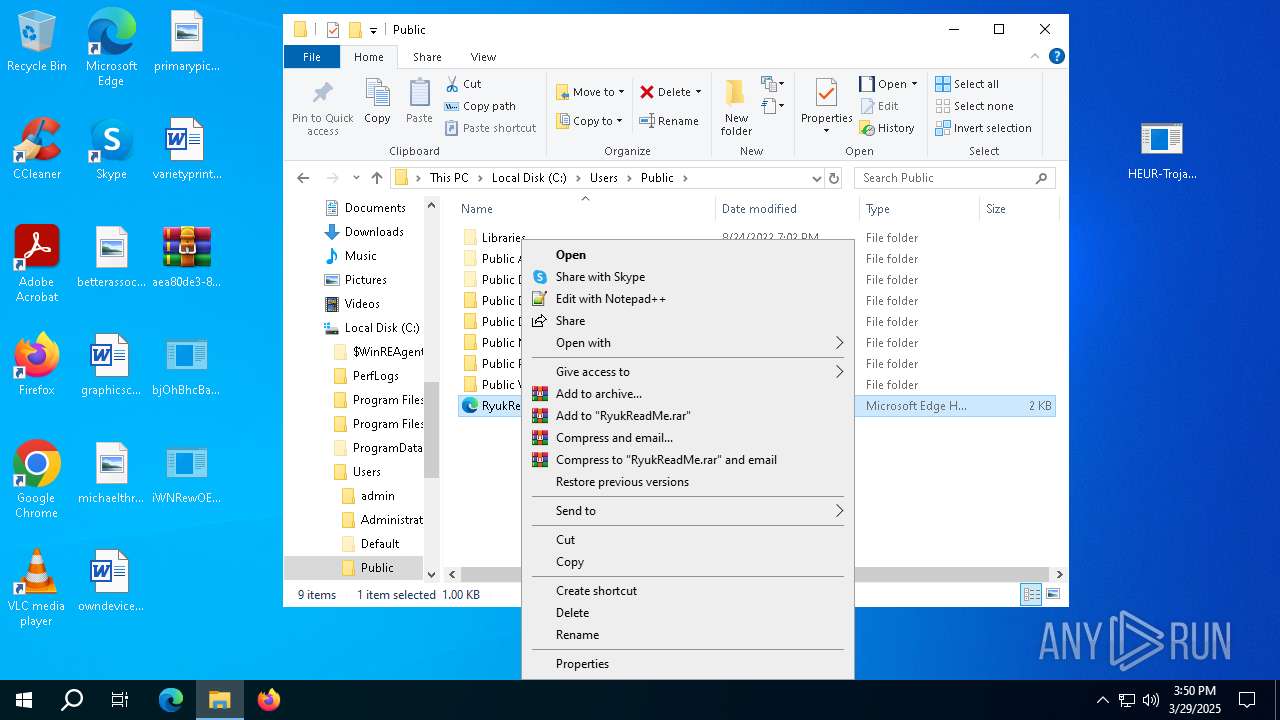Sort by the Type column header
Screen dimensions: 1280x720
click(919, 209)
